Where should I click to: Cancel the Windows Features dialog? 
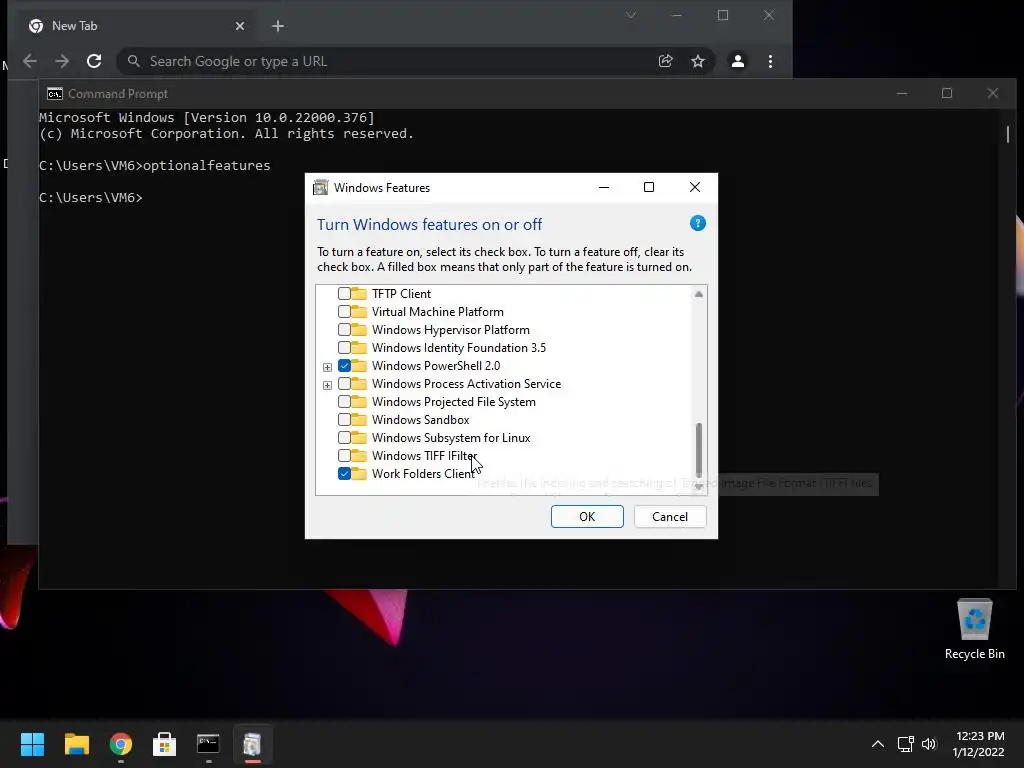[670, 517]
